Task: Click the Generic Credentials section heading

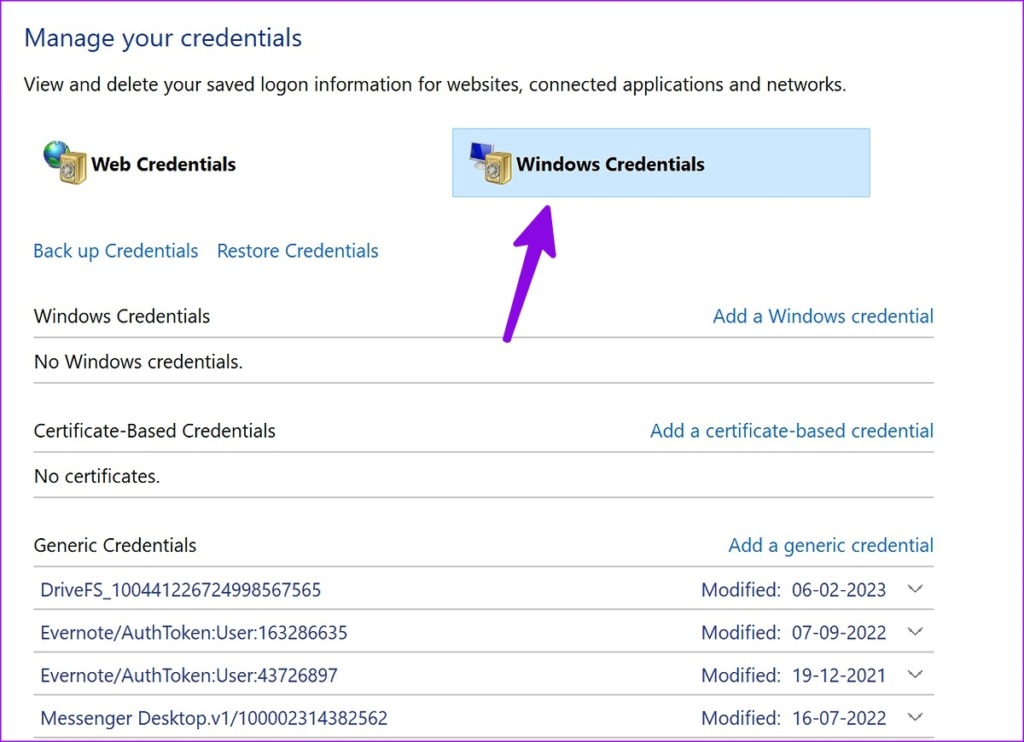Action: tap(115, 545)
